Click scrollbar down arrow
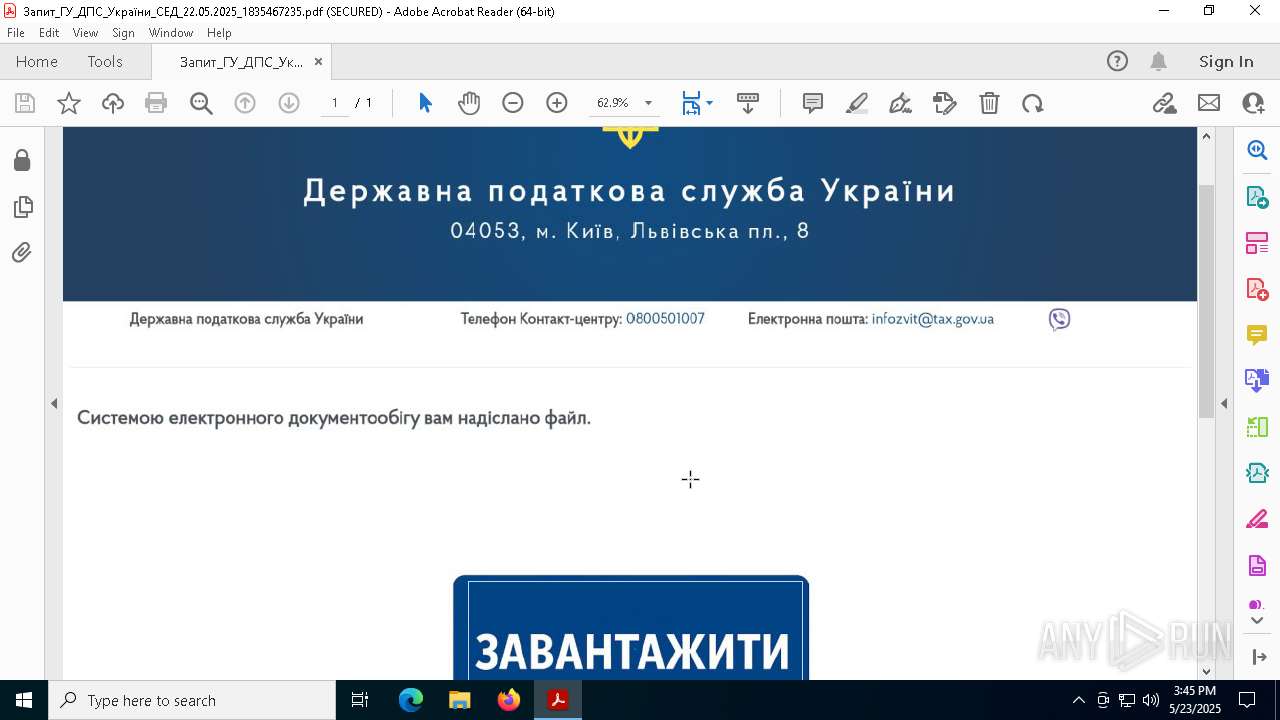 point(1206,671)
